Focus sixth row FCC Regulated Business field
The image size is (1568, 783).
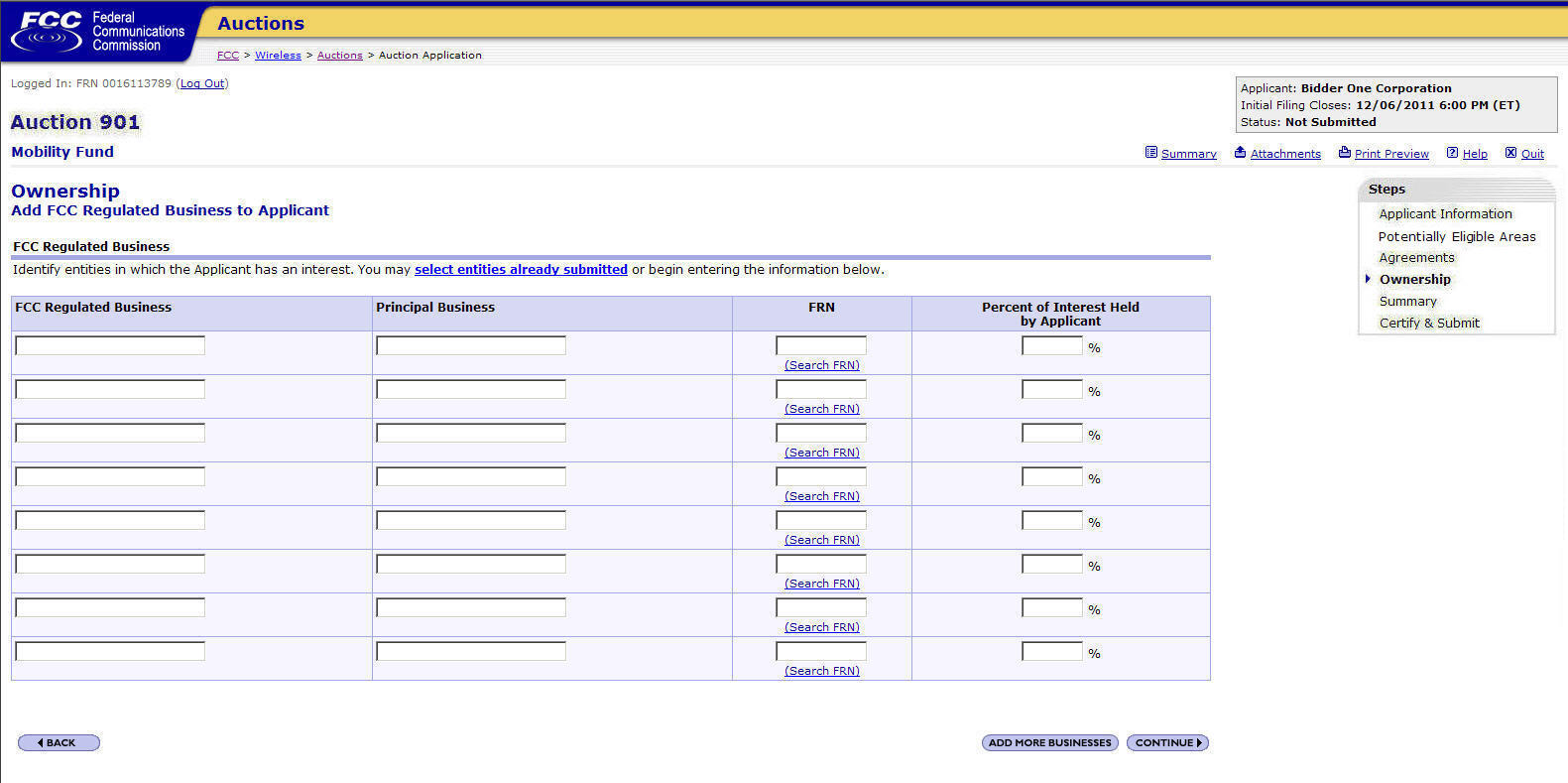(110, 564)
